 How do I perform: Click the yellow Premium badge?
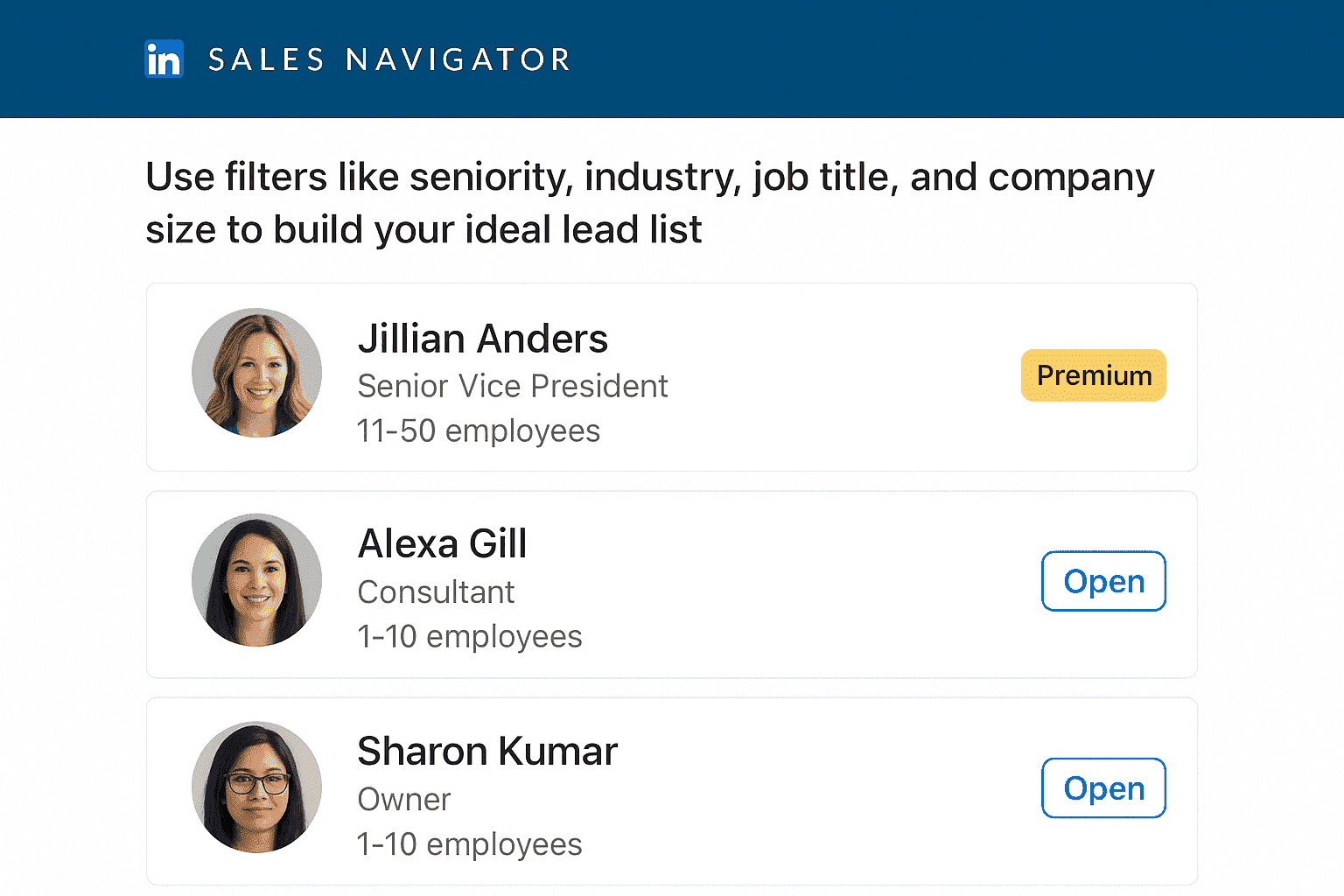point(1093,375)
